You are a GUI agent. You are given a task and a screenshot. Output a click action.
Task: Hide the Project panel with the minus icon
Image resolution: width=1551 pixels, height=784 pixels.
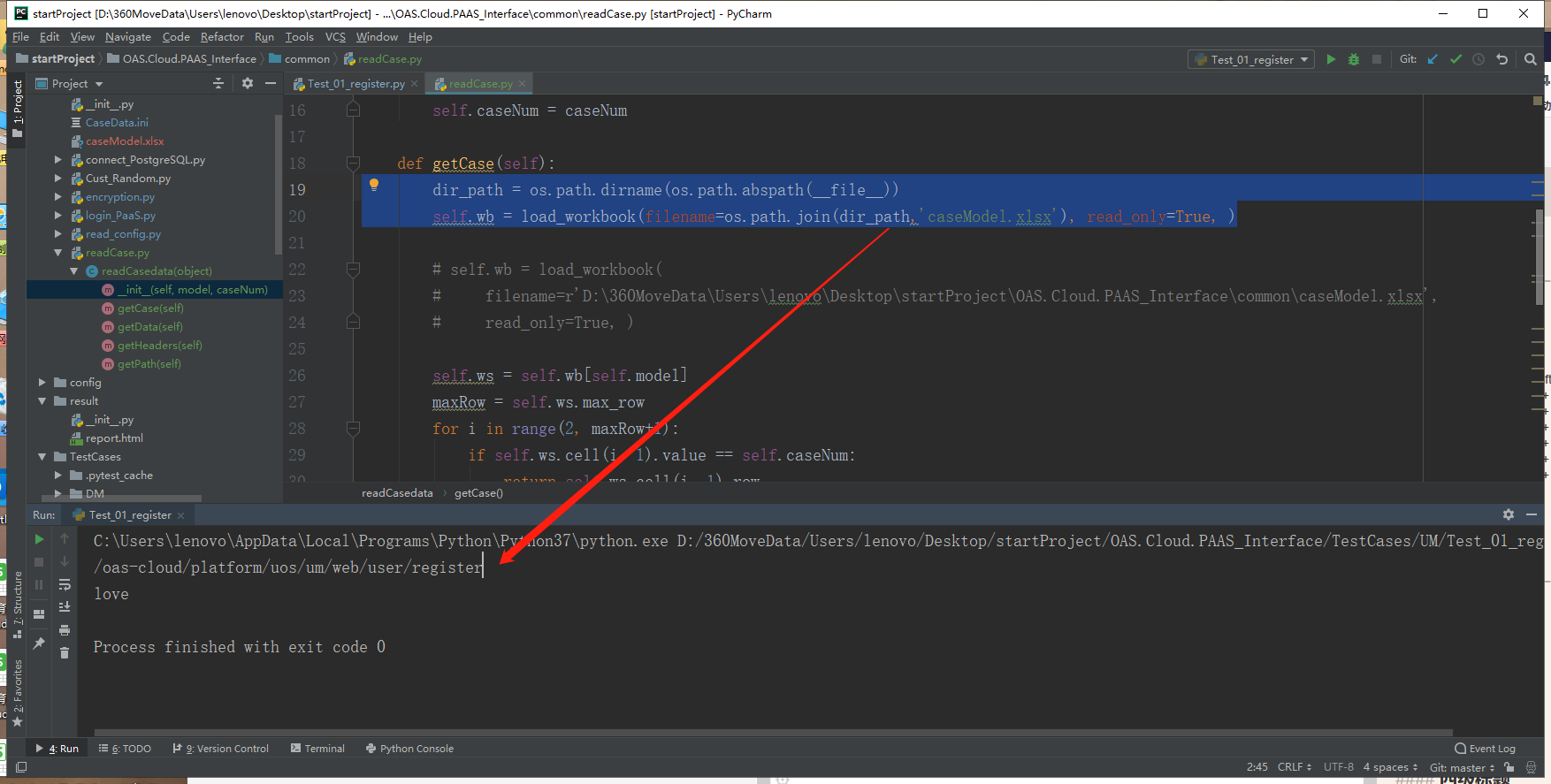[271, 83]
